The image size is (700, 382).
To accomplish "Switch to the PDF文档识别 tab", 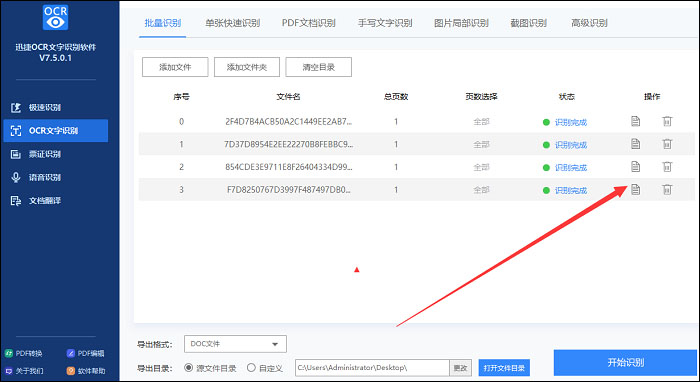I will pos(308,23).
